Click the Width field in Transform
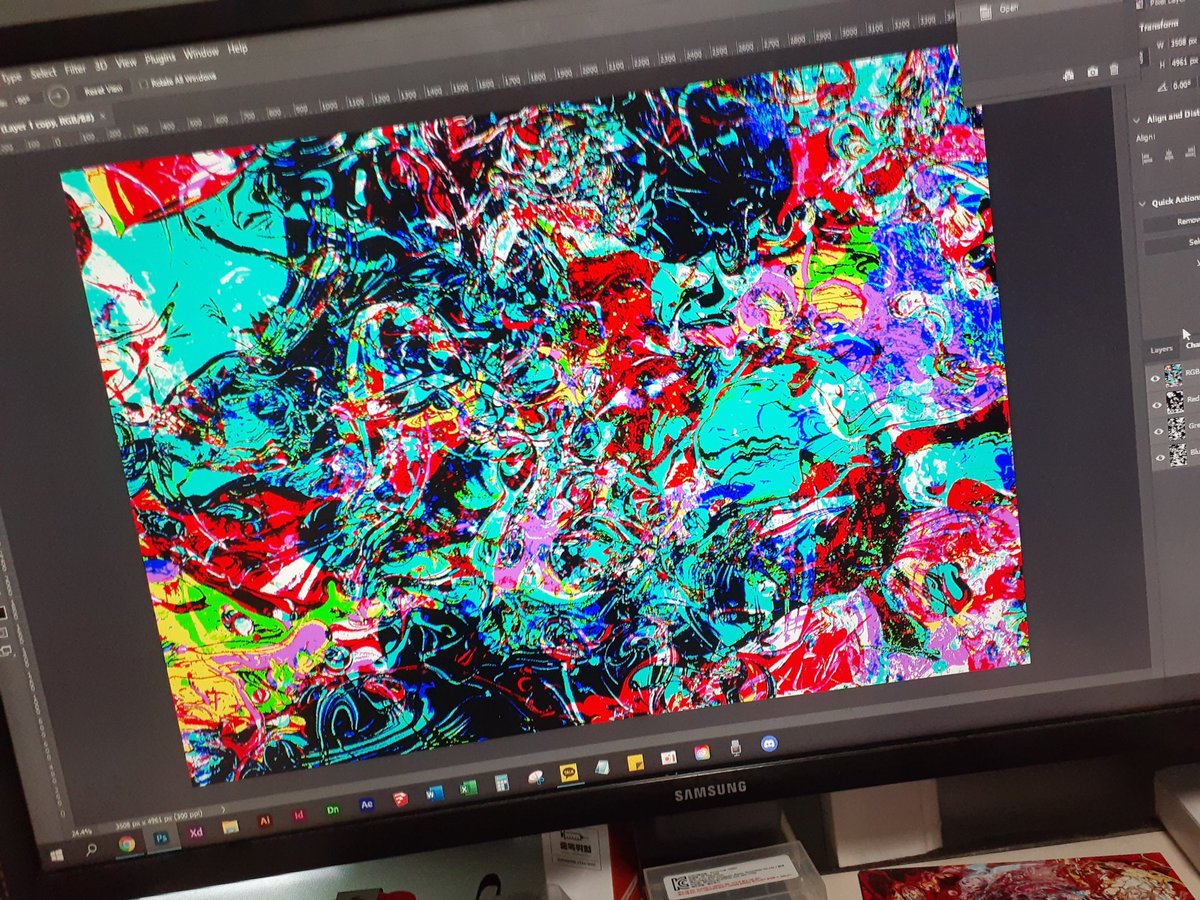Viewport: 1200px width, 900px height. click(1183, 42)
